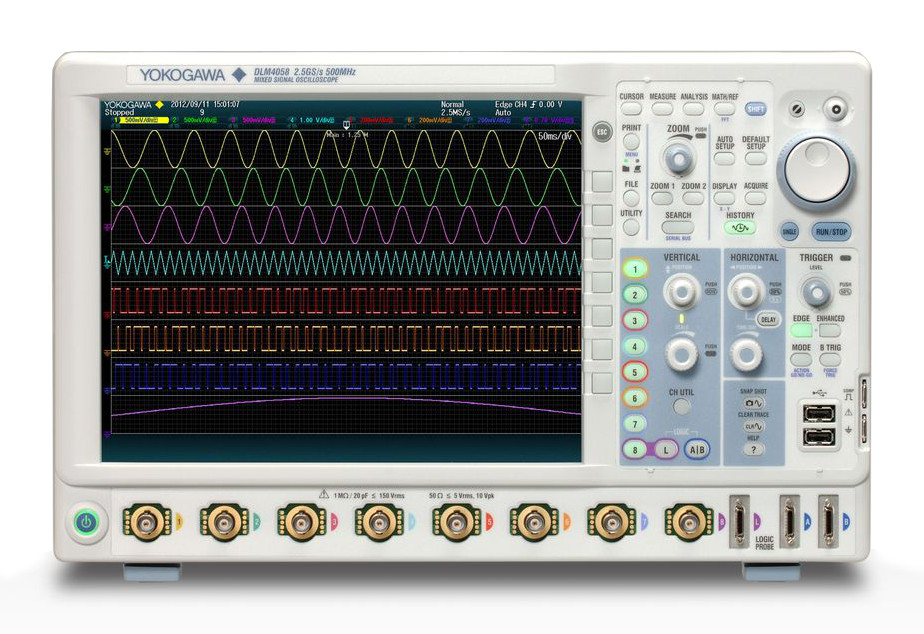
Task: Open the MEASURE menu key
Action: (x=662, y=109)
